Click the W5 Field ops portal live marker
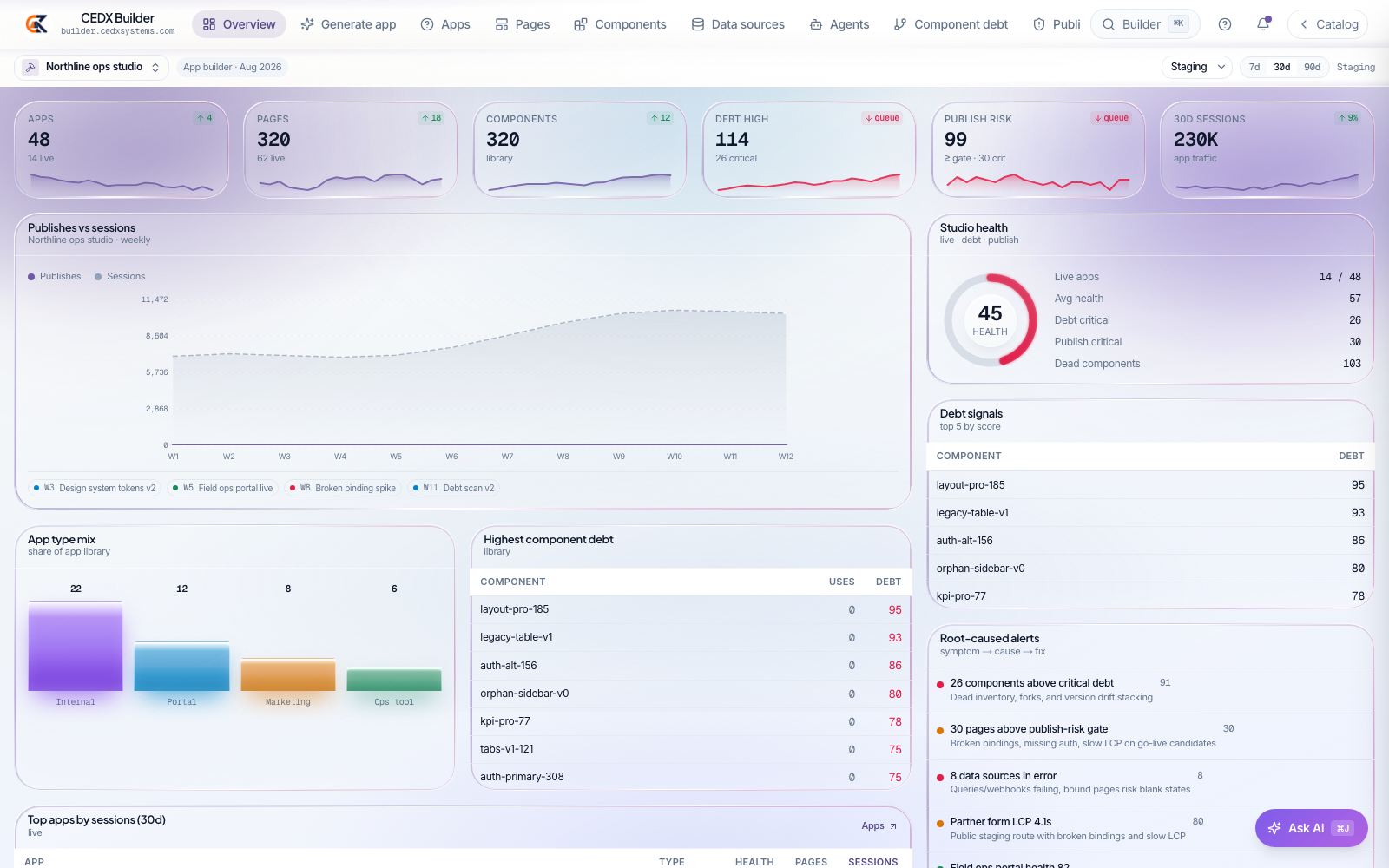The height and width of the screenshot is (868, 1389). (222, 488)
